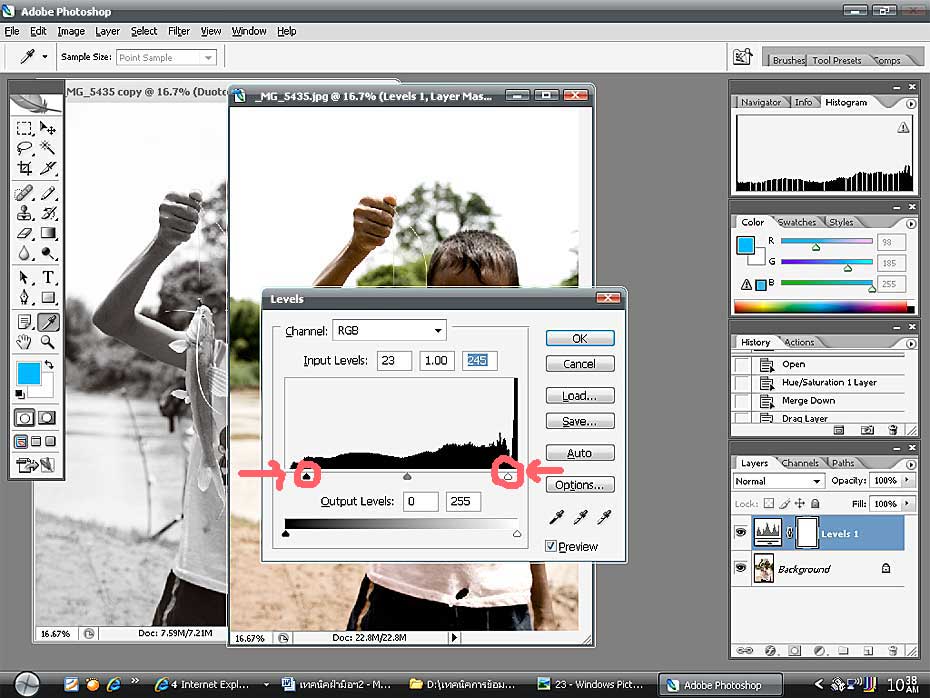
Task: Switch to the Swatches tab
Action: [x=797, y=222]
